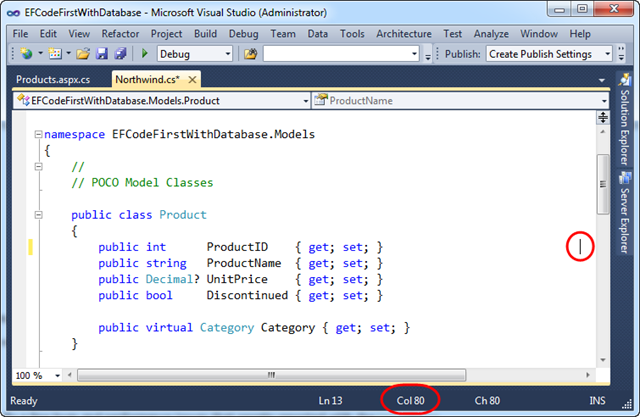Click the horizontal scrollbar left arrow
Viewport: 640px width, 417px height.
[x=70, y=375]
